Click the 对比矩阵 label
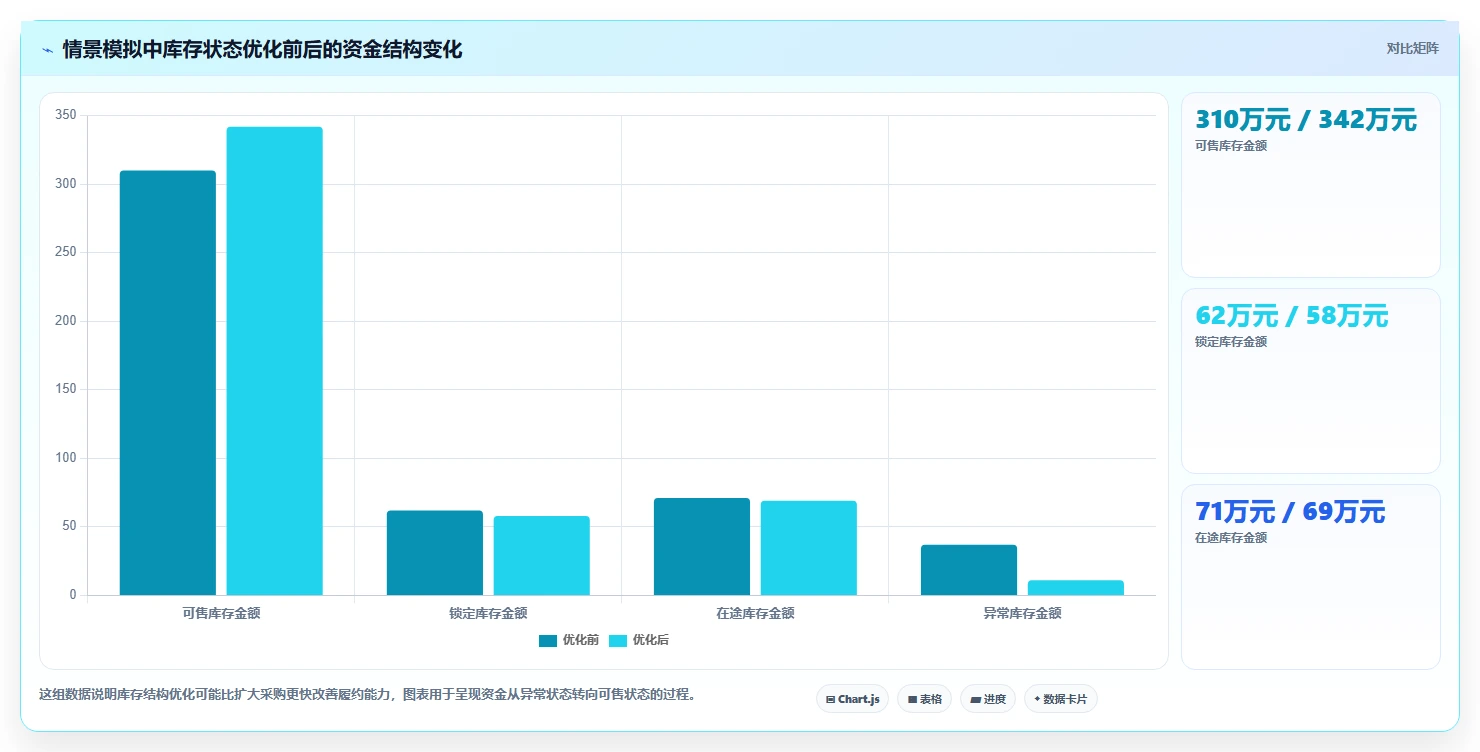 coord(1412,49)
